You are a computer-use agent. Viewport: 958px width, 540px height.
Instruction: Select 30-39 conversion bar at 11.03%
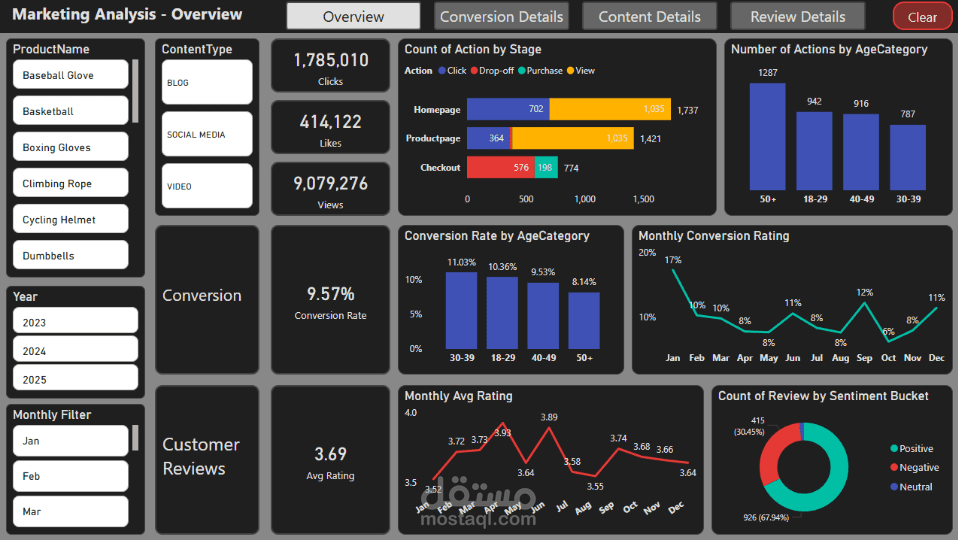click(x=461, y=310)
